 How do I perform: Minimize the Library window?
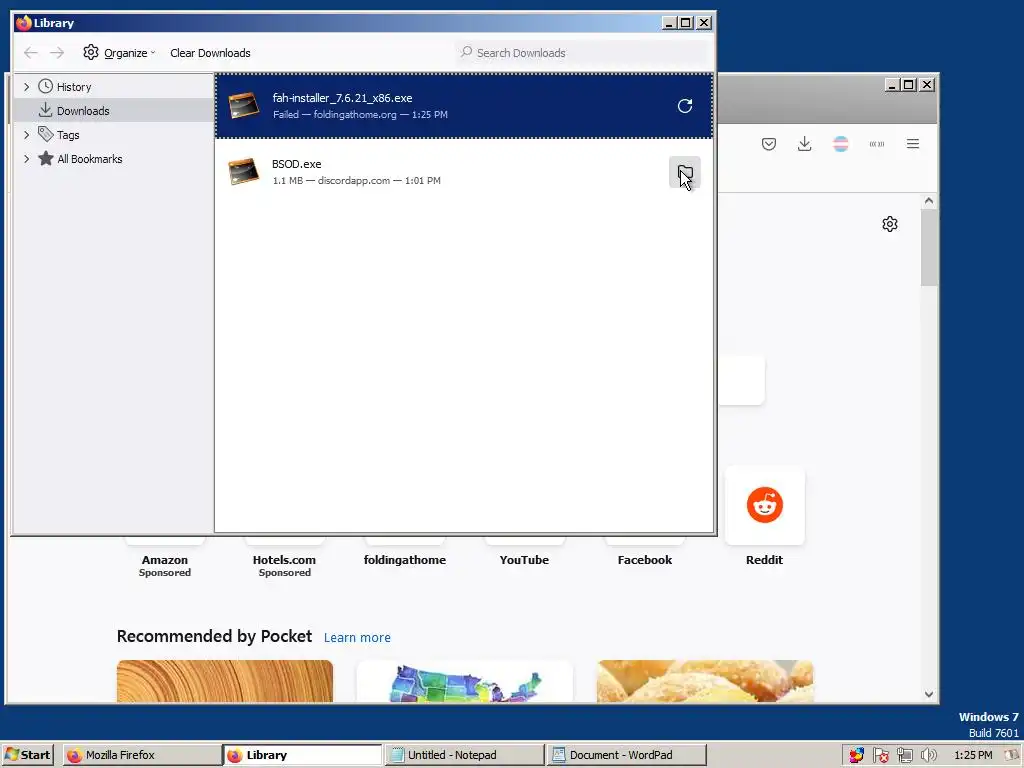(669, 23)
